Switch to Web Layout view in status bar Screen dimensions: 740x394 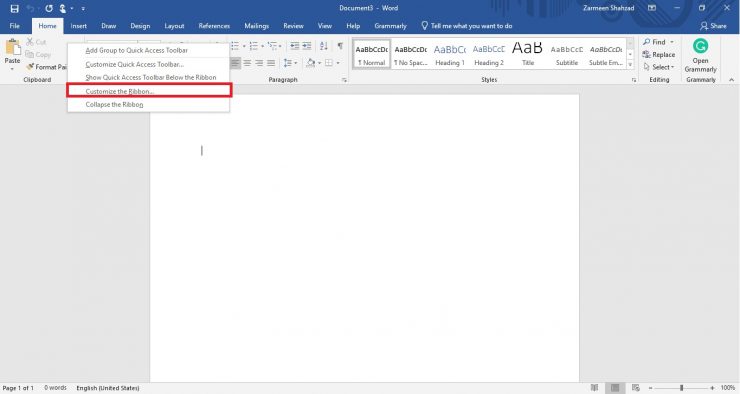tap(636, 388)
